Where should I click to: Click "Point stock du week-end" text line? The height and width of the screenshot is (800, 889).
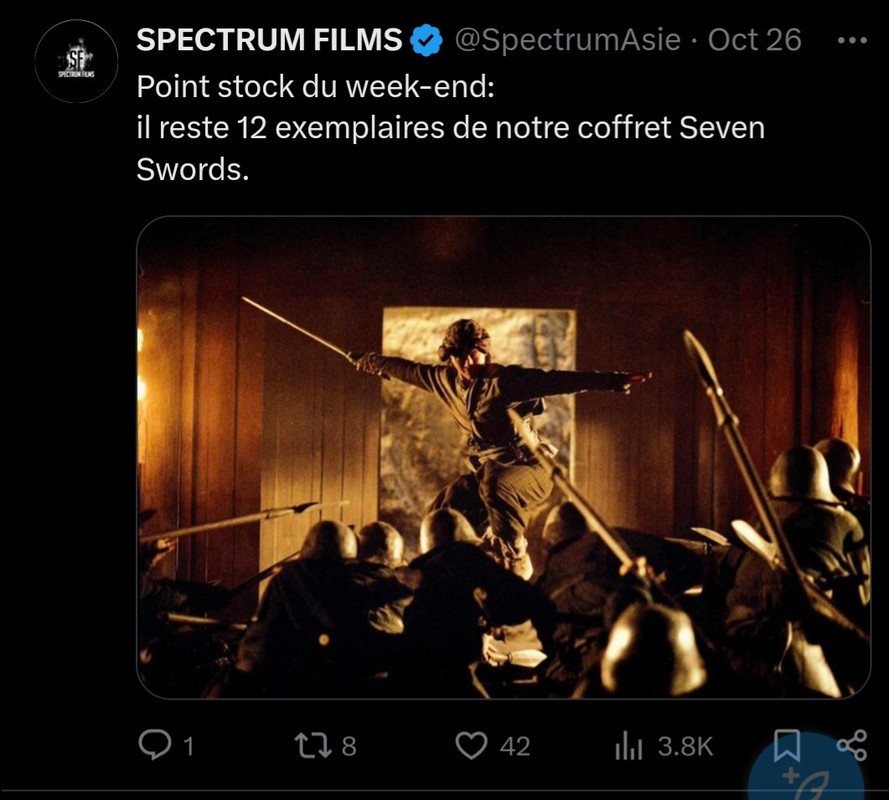coord(316,87)
